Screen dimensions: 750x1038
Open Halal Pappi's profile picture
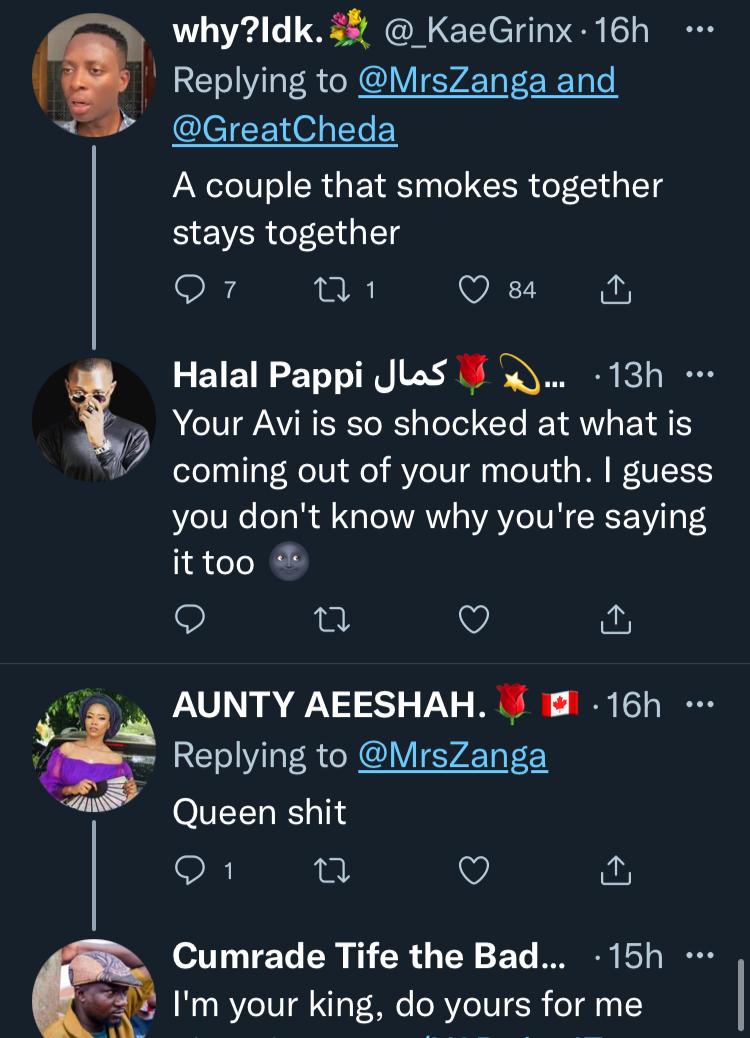coord(94,419)
